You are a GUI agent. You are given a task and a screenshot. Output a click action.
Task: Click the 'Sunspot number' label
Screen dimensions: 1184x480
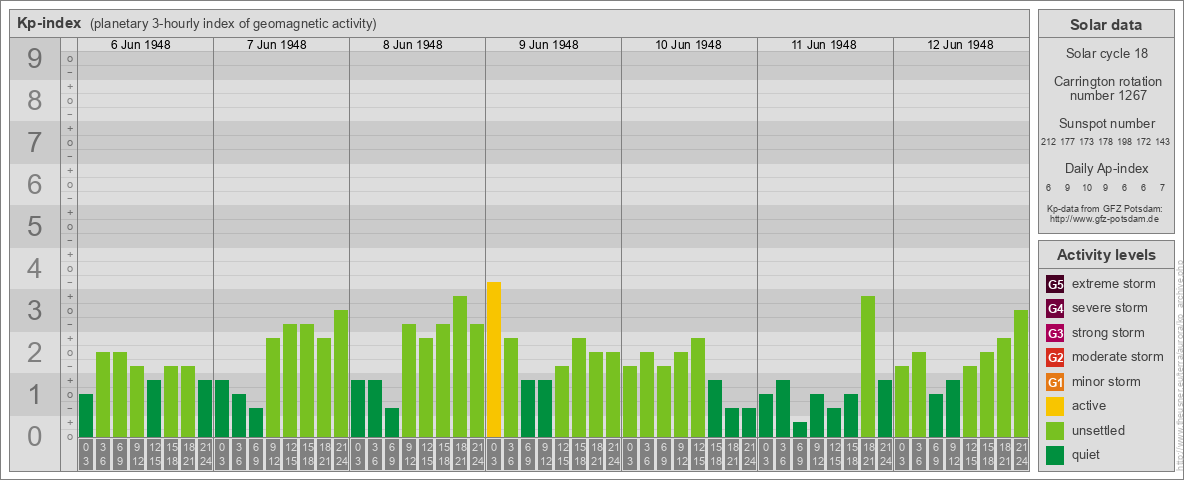(x=1106, y=124)
